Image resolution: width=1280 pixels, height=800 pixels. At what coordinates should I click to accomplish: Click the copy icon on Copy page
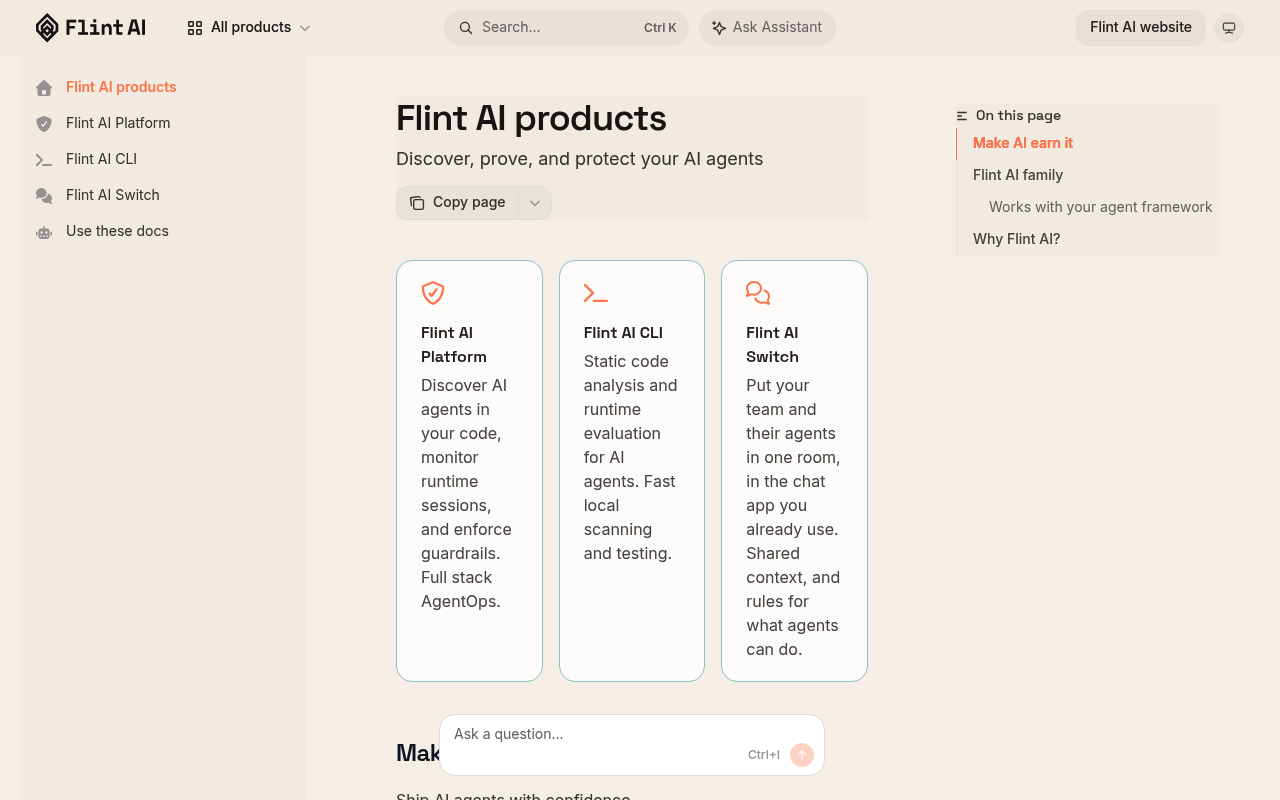pyautogui.click(x=417, y=203)
